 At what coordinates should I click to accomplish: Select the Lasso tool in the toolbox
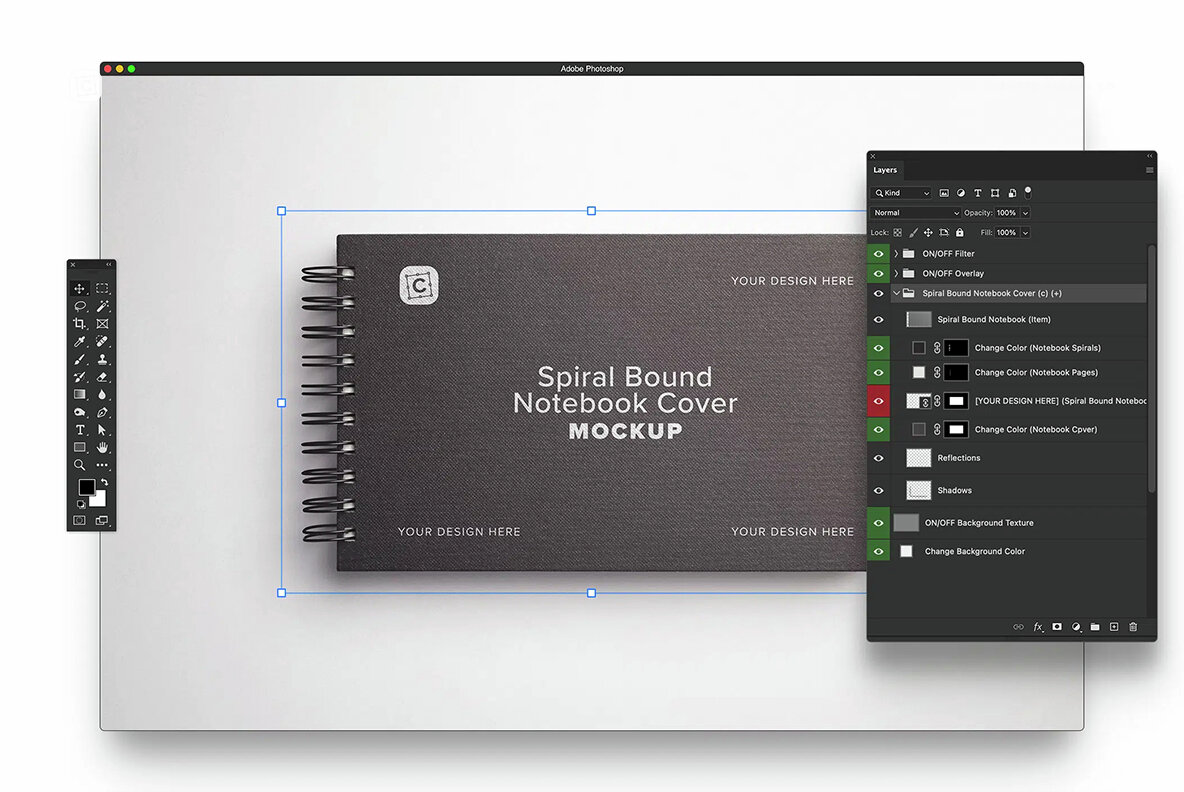79,306
